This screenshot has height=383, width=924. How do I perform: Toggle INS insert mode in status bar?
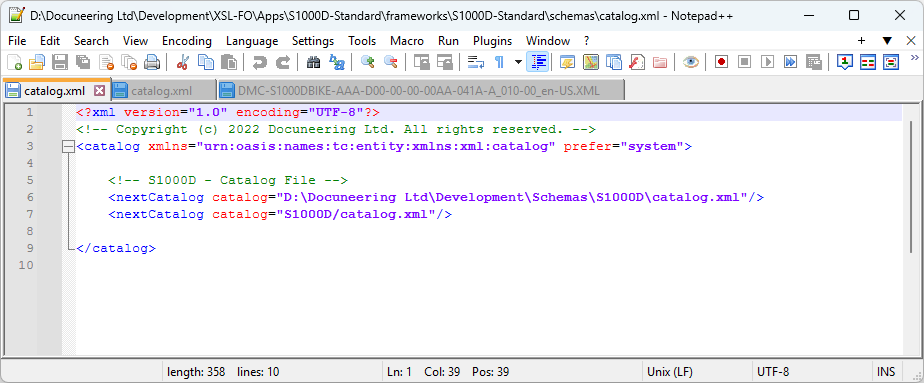886,372
